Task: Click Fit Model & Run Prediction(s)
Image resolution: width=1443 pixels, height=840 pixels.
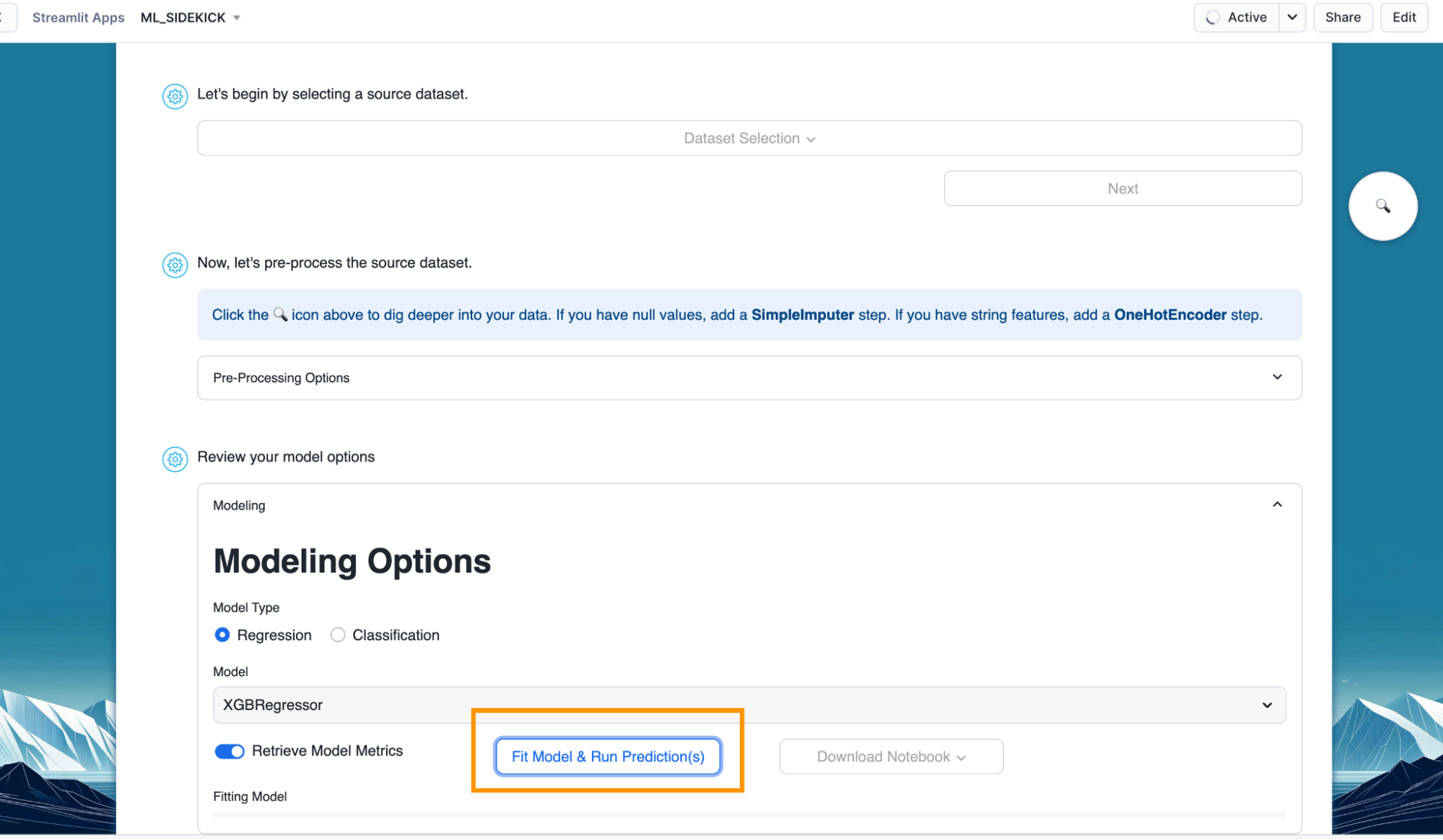Action: [x=608, y=756]
